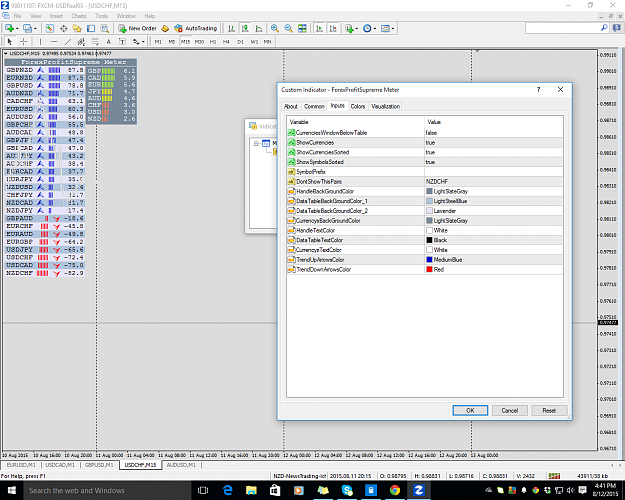
Task: Toggle the AutoTrading button
Action: [196, 28]
